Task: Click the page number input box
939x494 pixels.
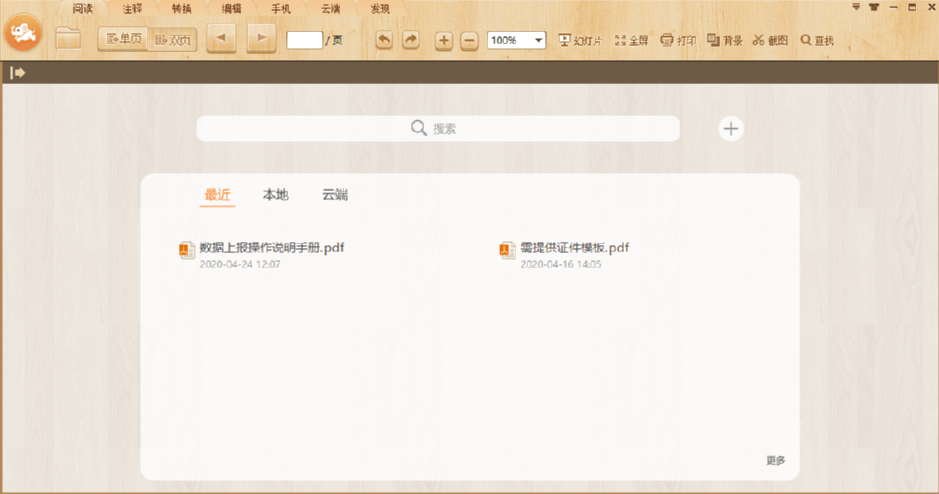Action: pyautogui.click(x=304, y=40)
